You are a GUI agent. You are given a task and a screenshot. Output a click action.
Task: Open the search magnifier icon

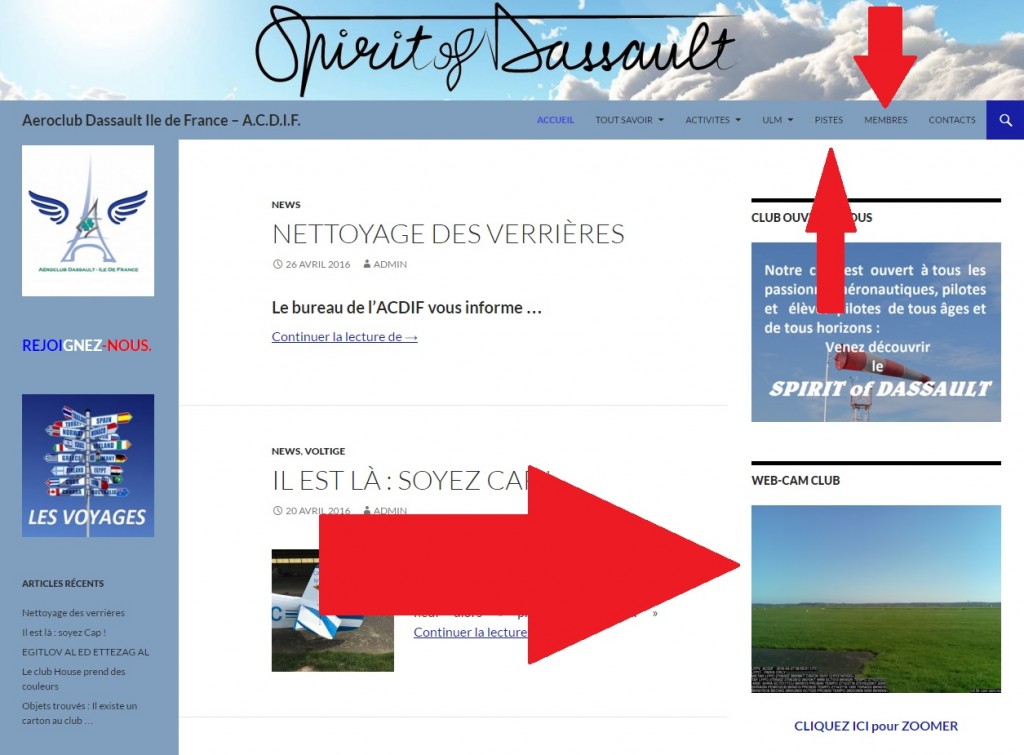click(1005, 120)
